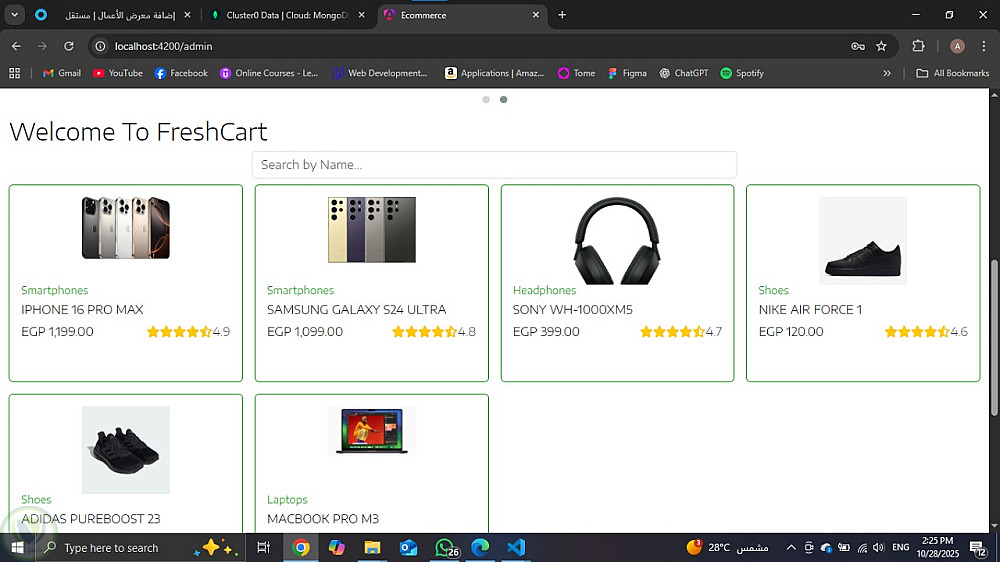
Task: Open Task View on the taskbar
Action: 263,547
